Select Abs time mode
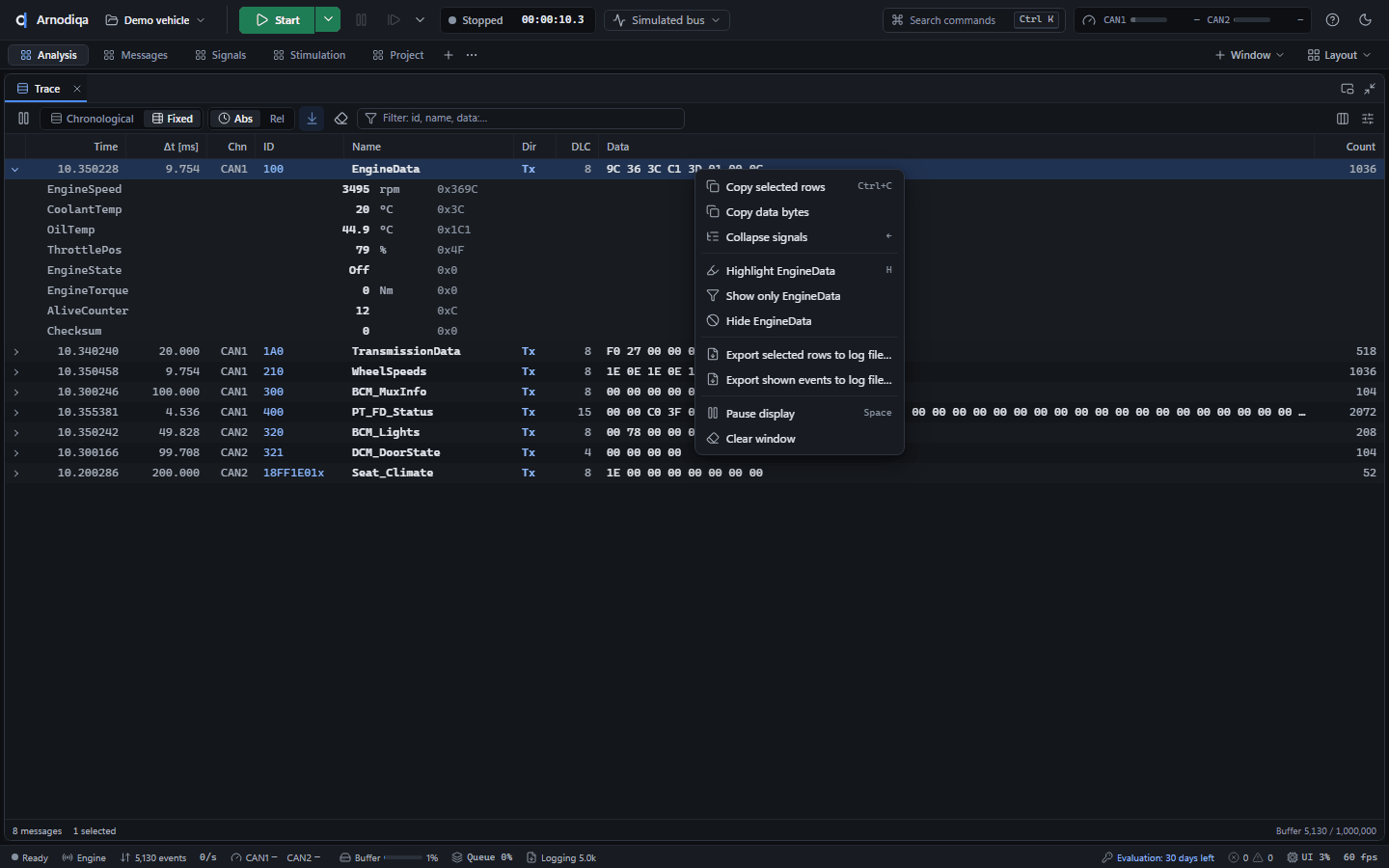This screenshot has width=1389, height=868. click(x=235, y=119)
